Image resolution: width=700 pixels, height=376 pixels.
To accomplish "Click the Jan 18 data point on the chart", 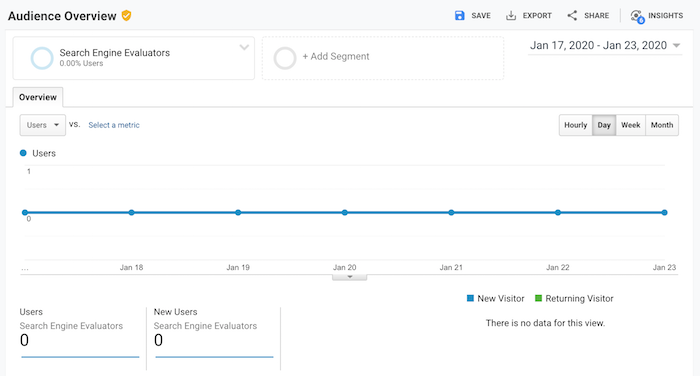I will point(131,213).
